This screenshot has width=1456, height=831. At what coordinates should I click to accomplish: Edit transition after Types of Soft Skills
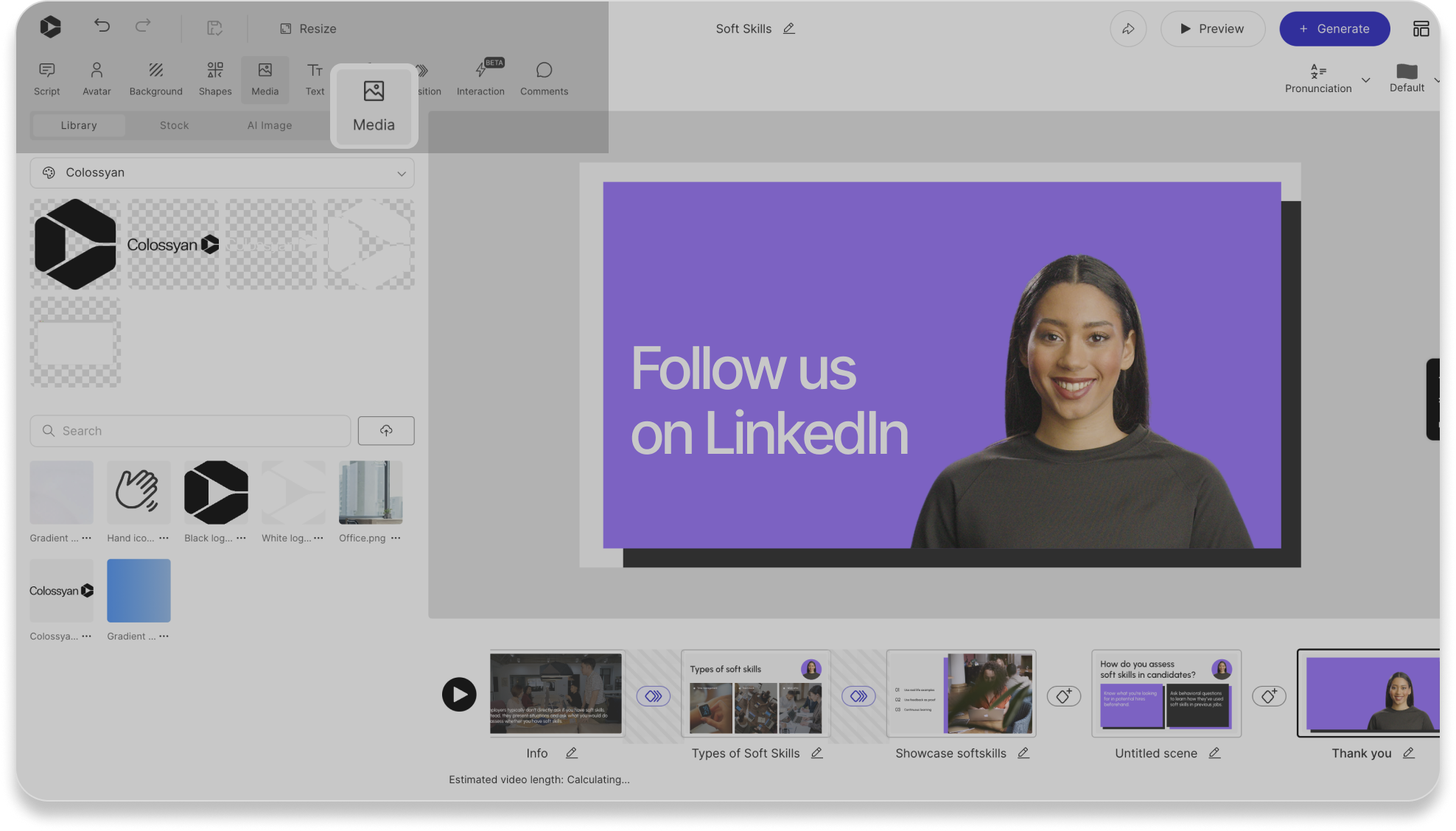click(x=858, y=695)
